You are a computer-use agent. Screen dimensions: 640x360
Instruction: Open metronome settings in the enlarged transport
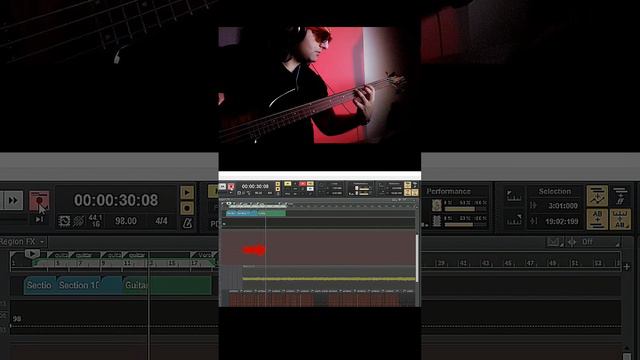click(187, 223)
